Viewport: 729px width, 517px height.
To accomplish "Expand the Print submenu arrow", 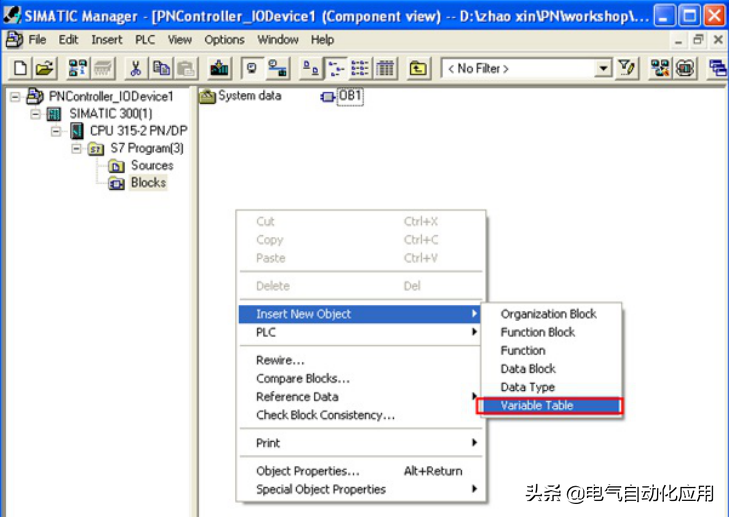I will click(474, 443).
